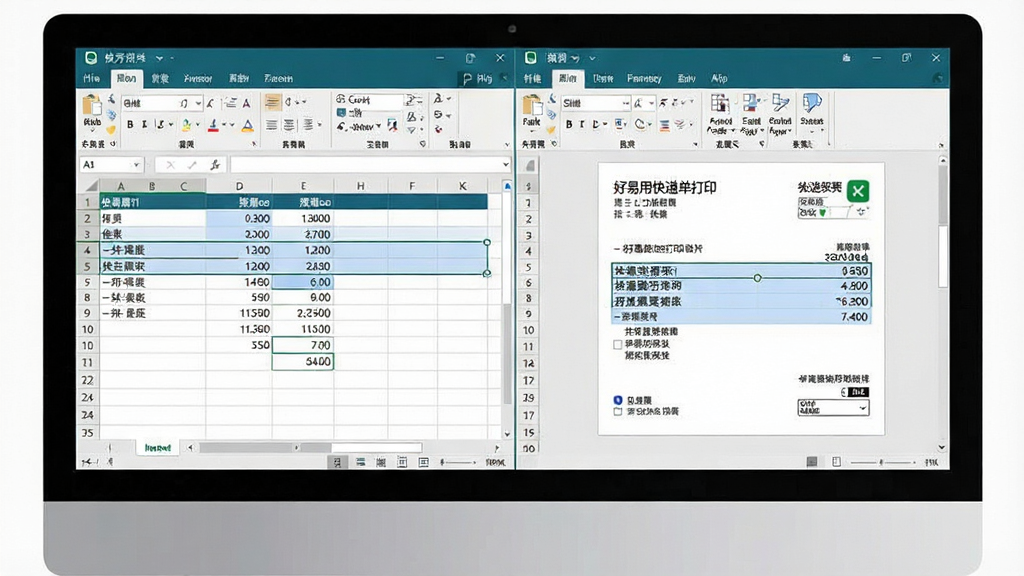This screenshot has width=1024, height=576.
Task: Switch to the highlighted ribbon tab in the document window
Action: (568, 78)
